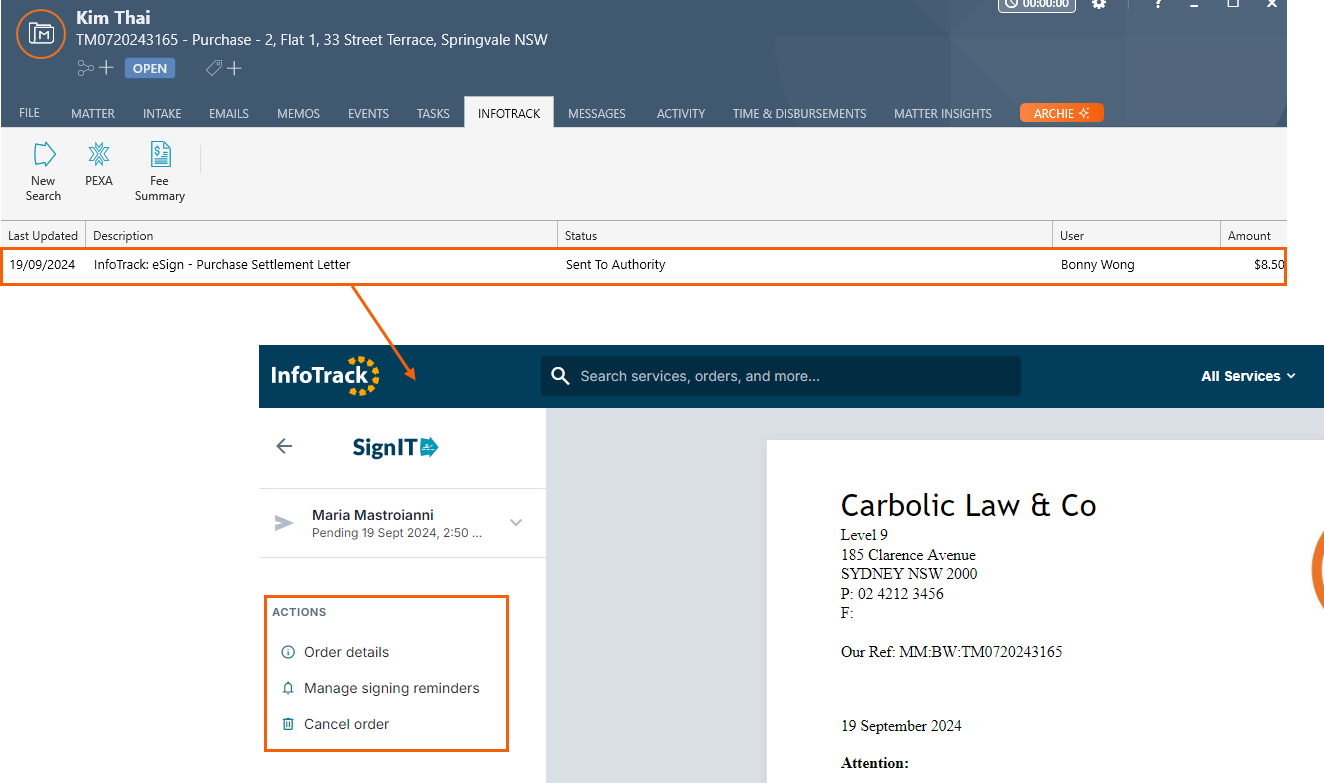The height and width of the screenshot is (783, 1324).
Task: Open Order details
Action: pyautogui.click(x=346, y=652)
